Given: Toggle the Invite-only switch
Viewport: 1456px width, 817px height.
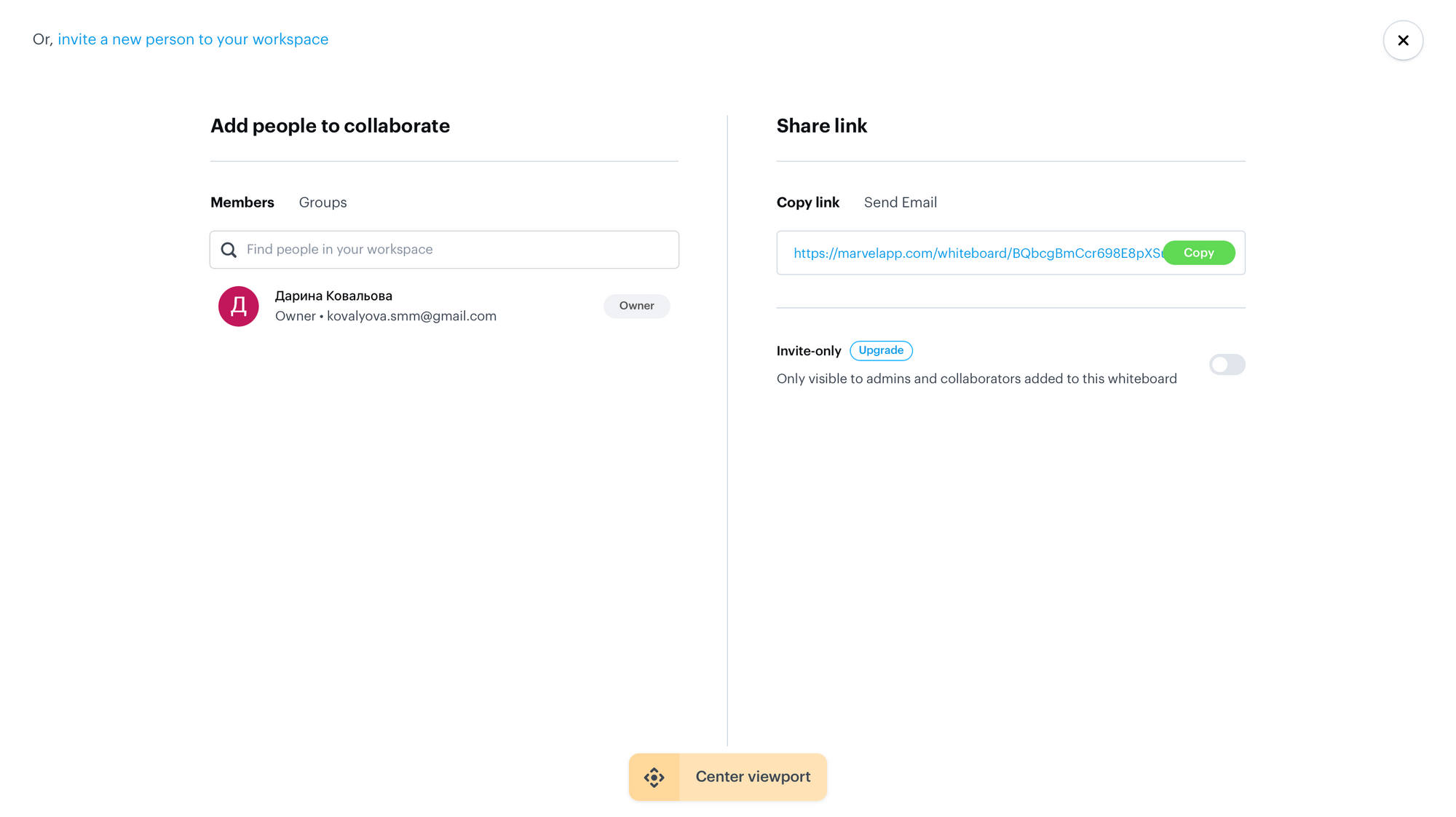Looking at the screenshot, I should click(x=1227, y=364).
